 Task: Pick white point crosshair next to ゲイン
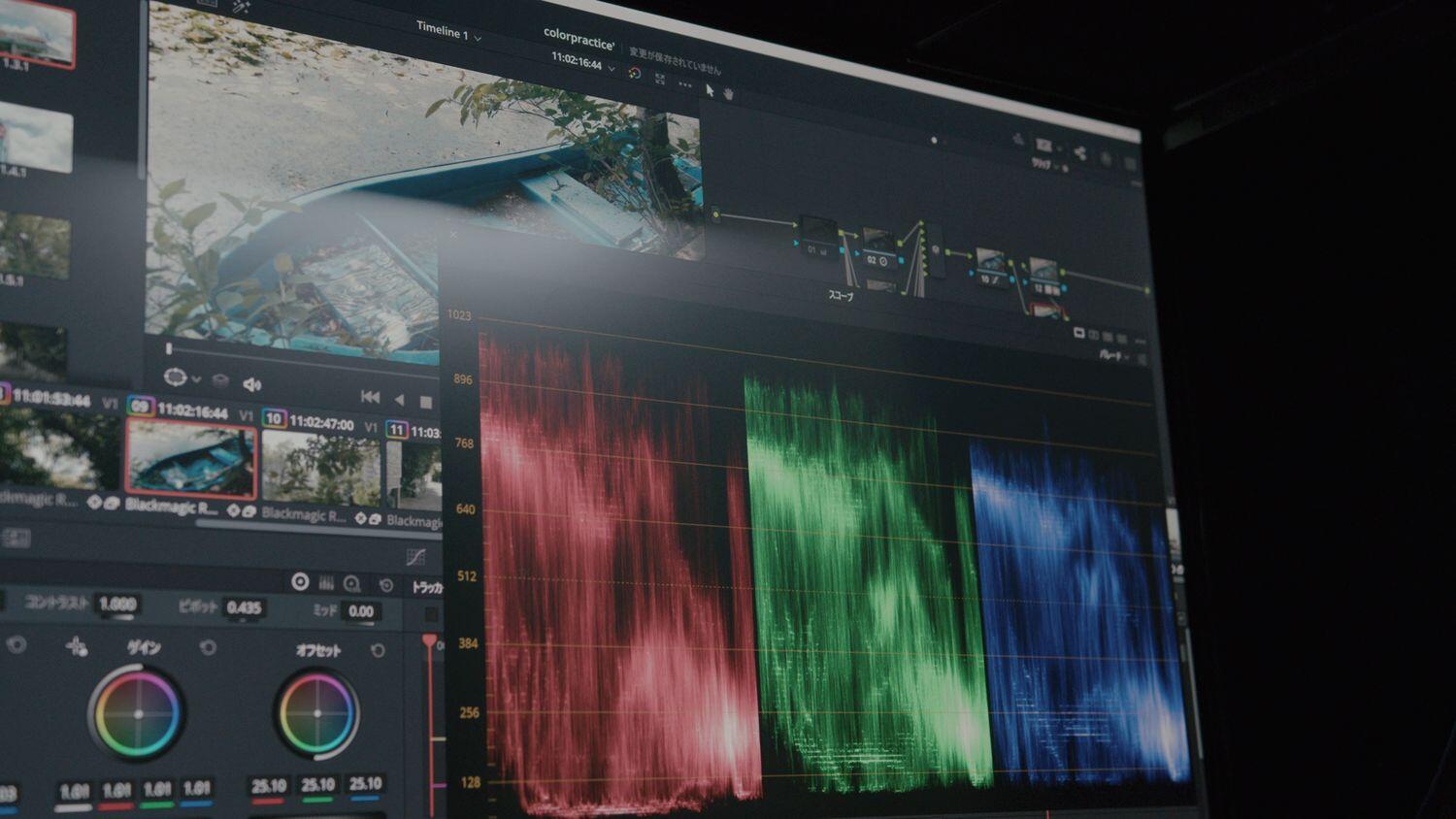click(x=77, y=646)
